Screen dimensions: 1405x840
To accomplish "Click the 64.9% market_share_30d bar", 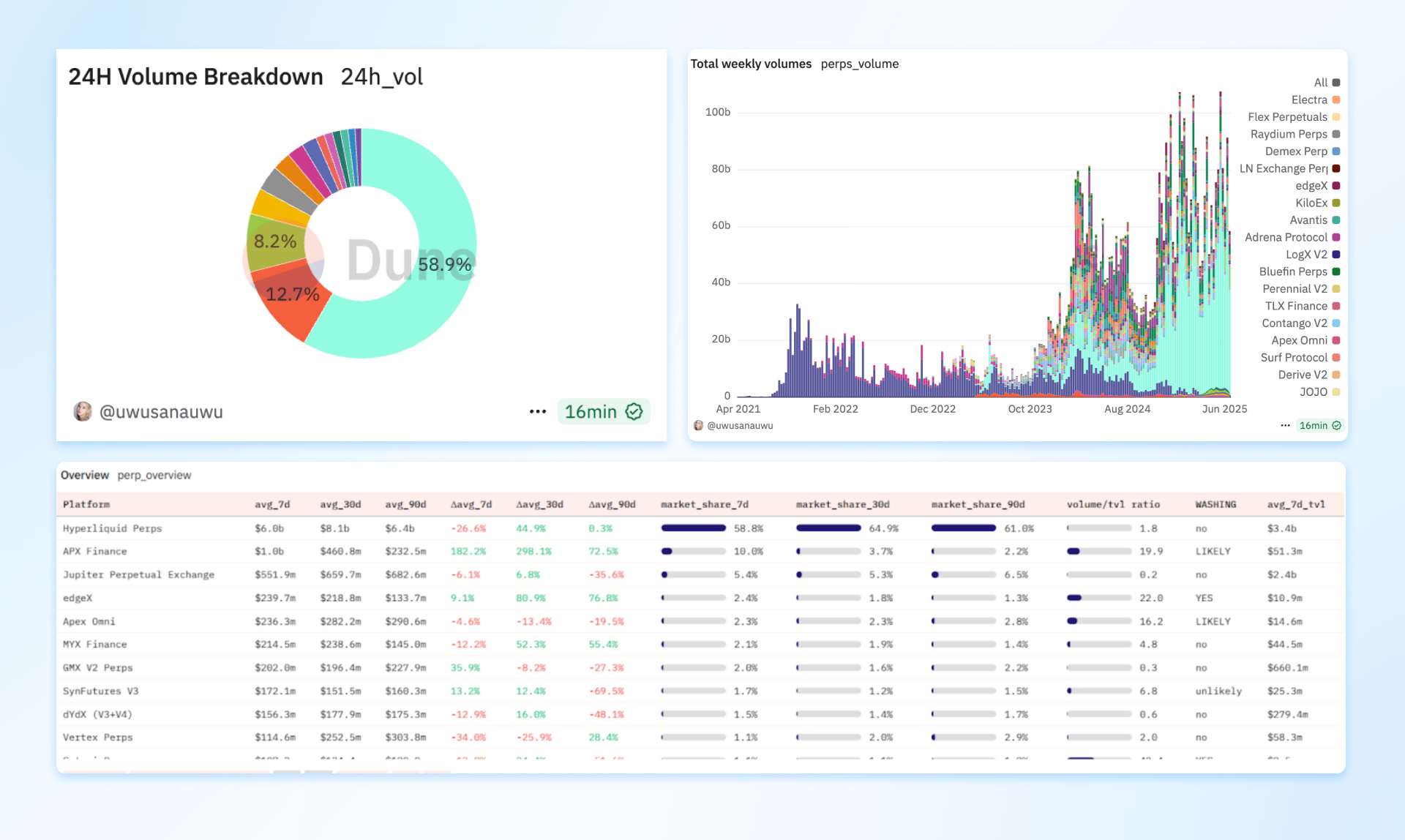I will click(x=828, y=528).
